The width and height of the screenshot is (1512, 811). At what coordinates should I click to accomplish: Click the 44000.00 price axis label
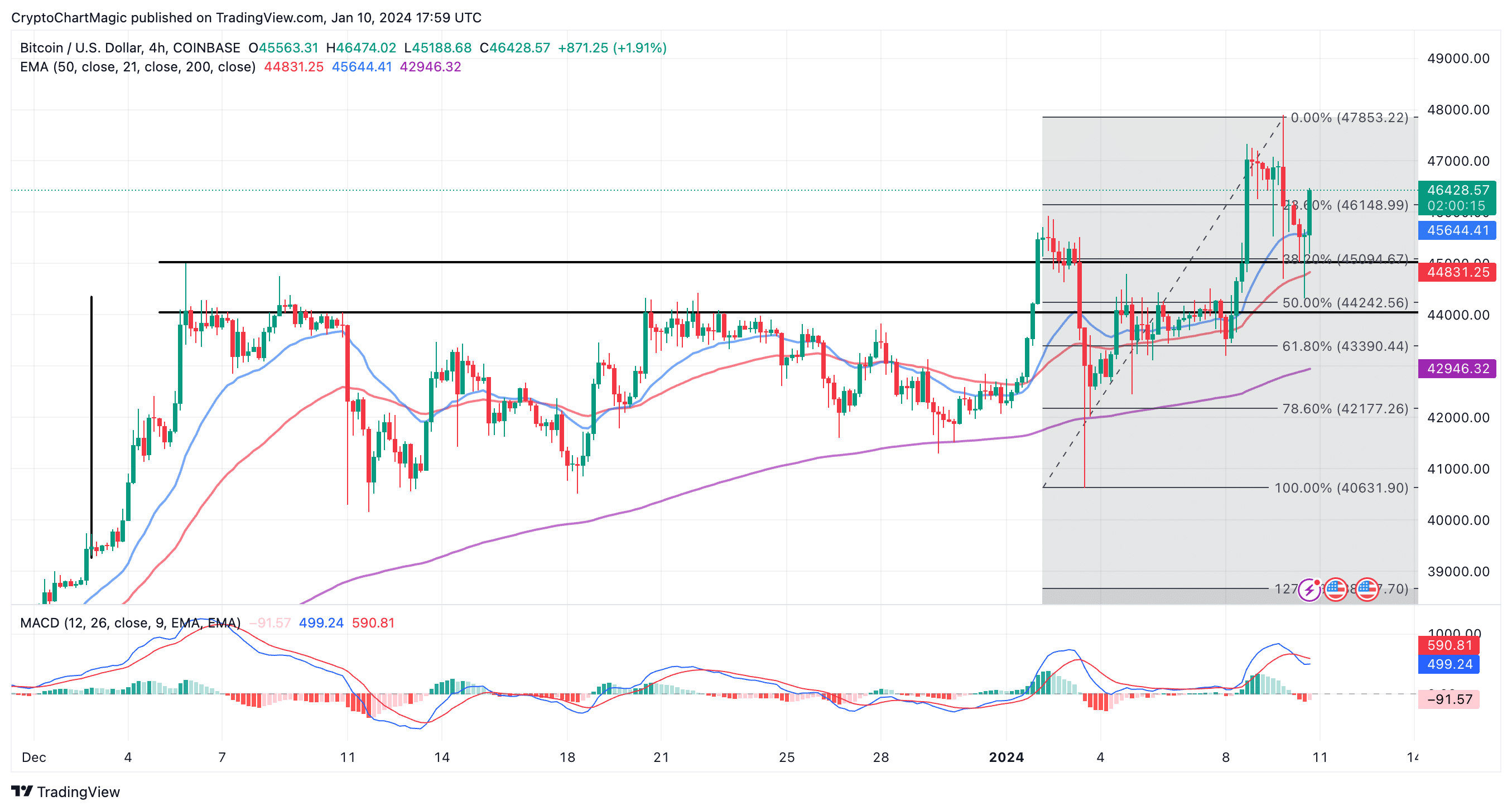(1458, 315)
